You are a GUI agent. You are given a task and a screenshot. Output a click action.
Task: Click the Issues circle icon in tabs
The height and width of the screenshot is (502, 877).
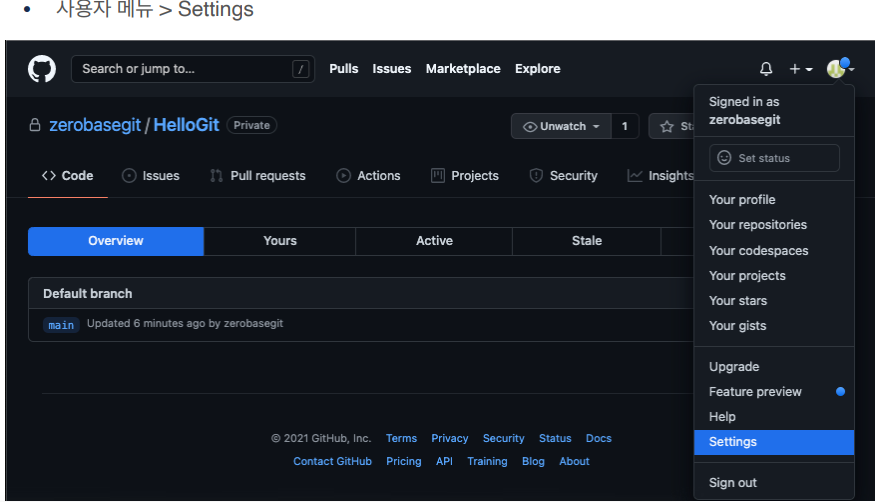[129, 176]
